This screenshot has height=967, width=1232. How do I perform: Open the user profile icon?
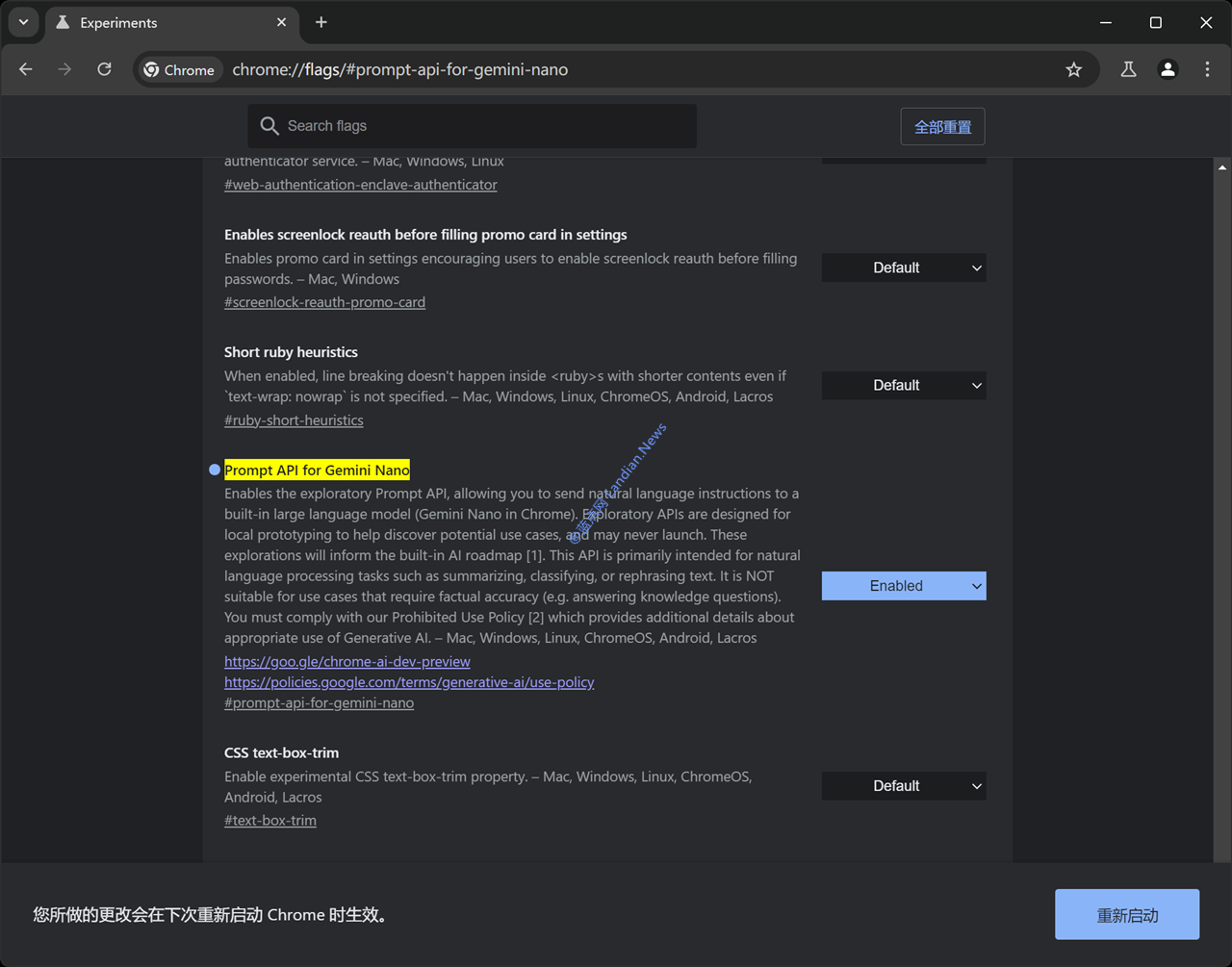pos(1168,69)
